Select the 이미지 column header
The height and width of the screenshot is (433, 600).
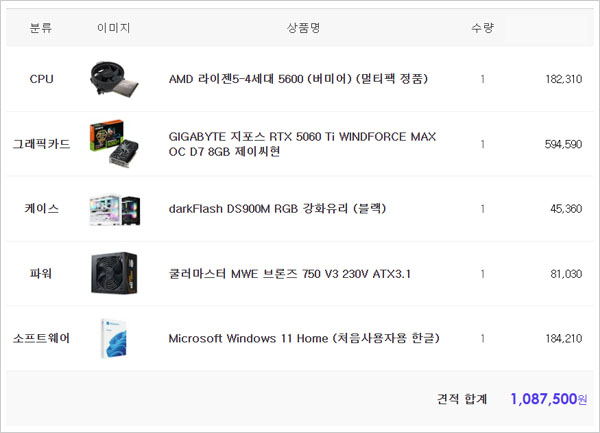coord(114,28)
